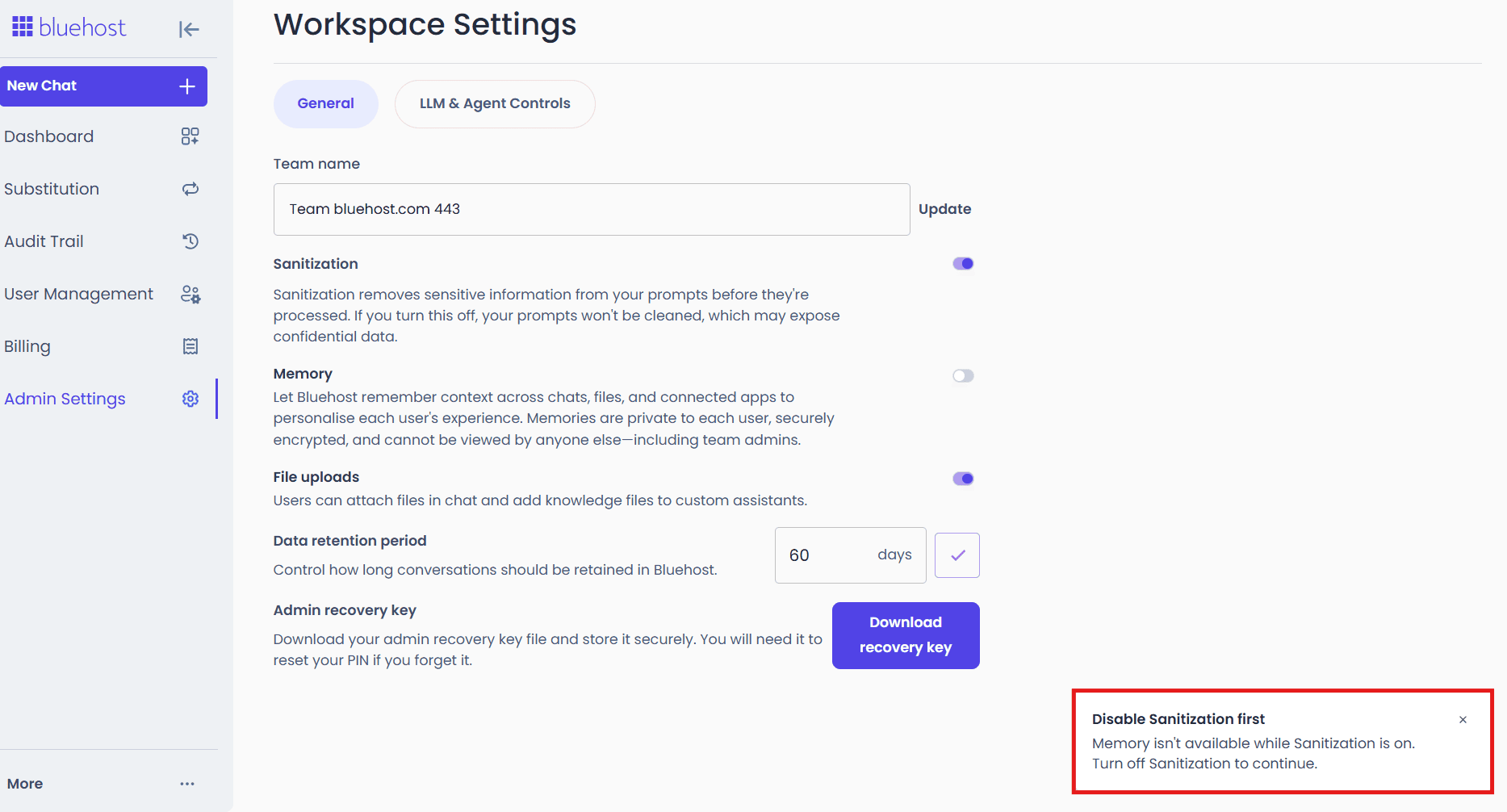1507x812 pixels.
Task: Click the Team name label
Action: click(316, 164)
